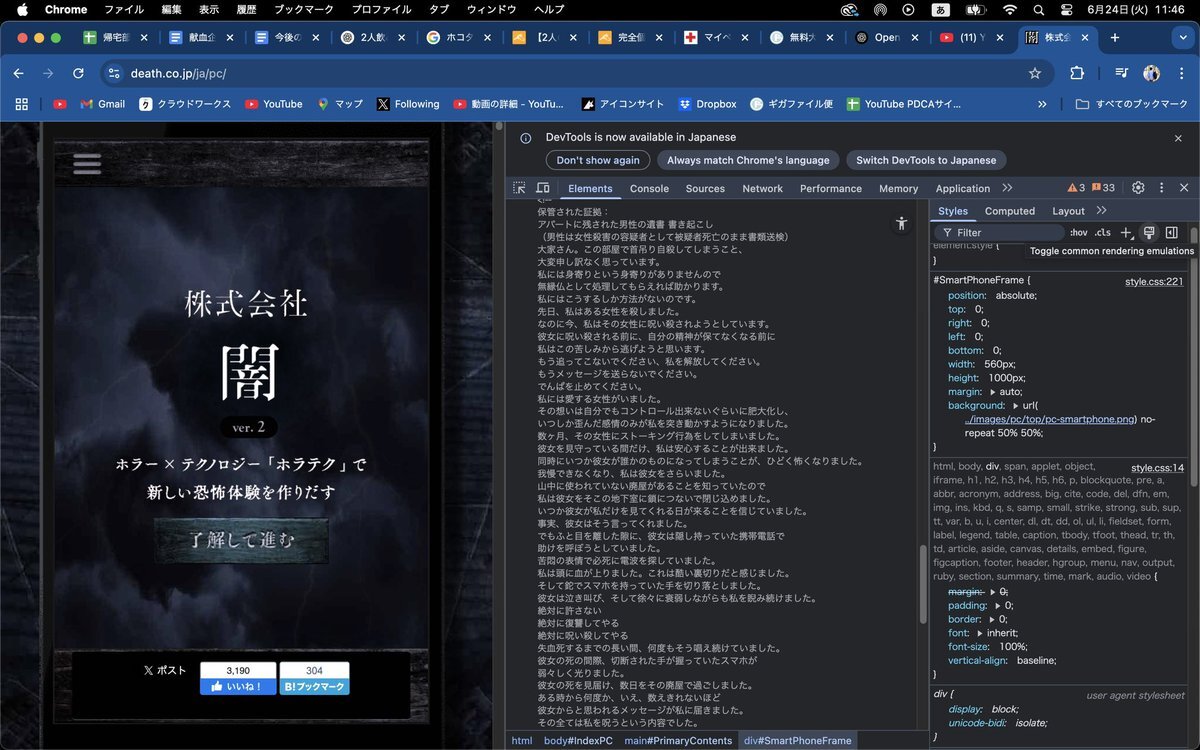Open DevTools three-dot customize menu
This screenshot has height=750, width=1200.
pos(1161,188)
